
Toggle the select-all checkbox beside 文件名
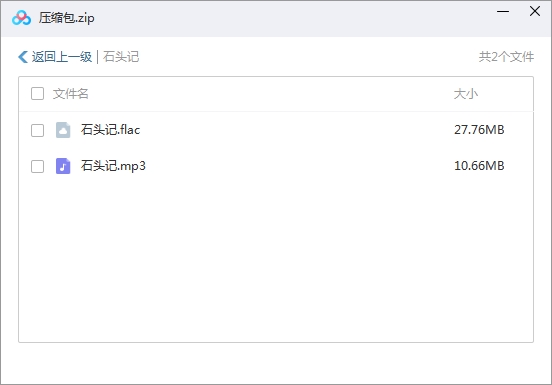coord(37,94)
